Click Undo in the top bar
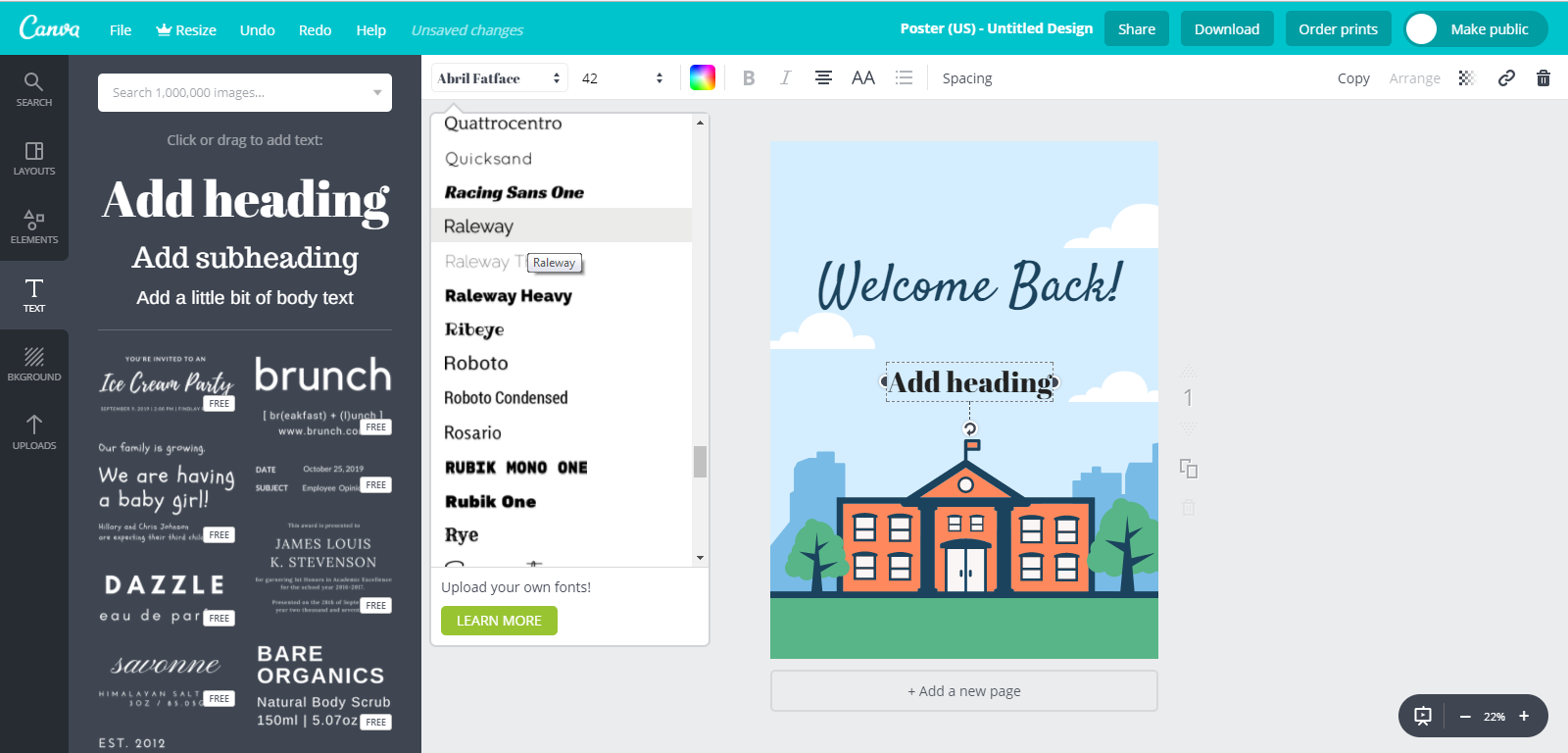This screenshot has width=1568, height=753. click(x=258, y=30)
